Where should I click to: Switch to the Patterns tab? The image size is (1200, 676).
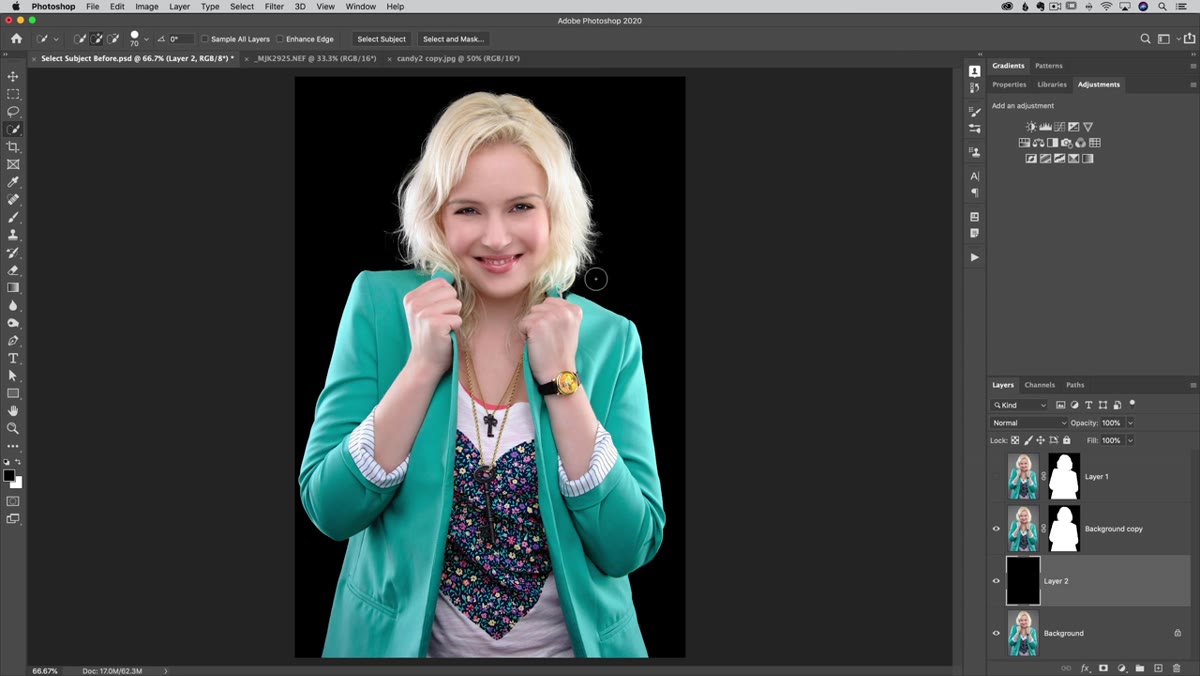[x=1049, y=66]
